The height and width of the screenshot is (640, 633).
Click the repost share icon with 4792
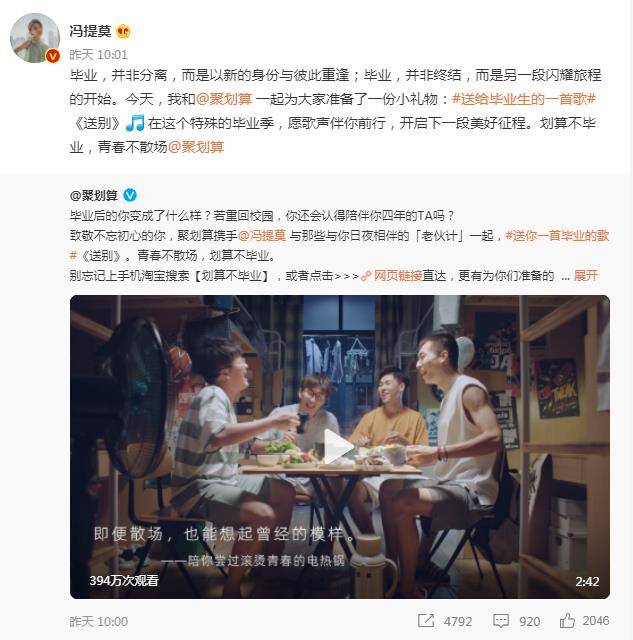(426, 621)
